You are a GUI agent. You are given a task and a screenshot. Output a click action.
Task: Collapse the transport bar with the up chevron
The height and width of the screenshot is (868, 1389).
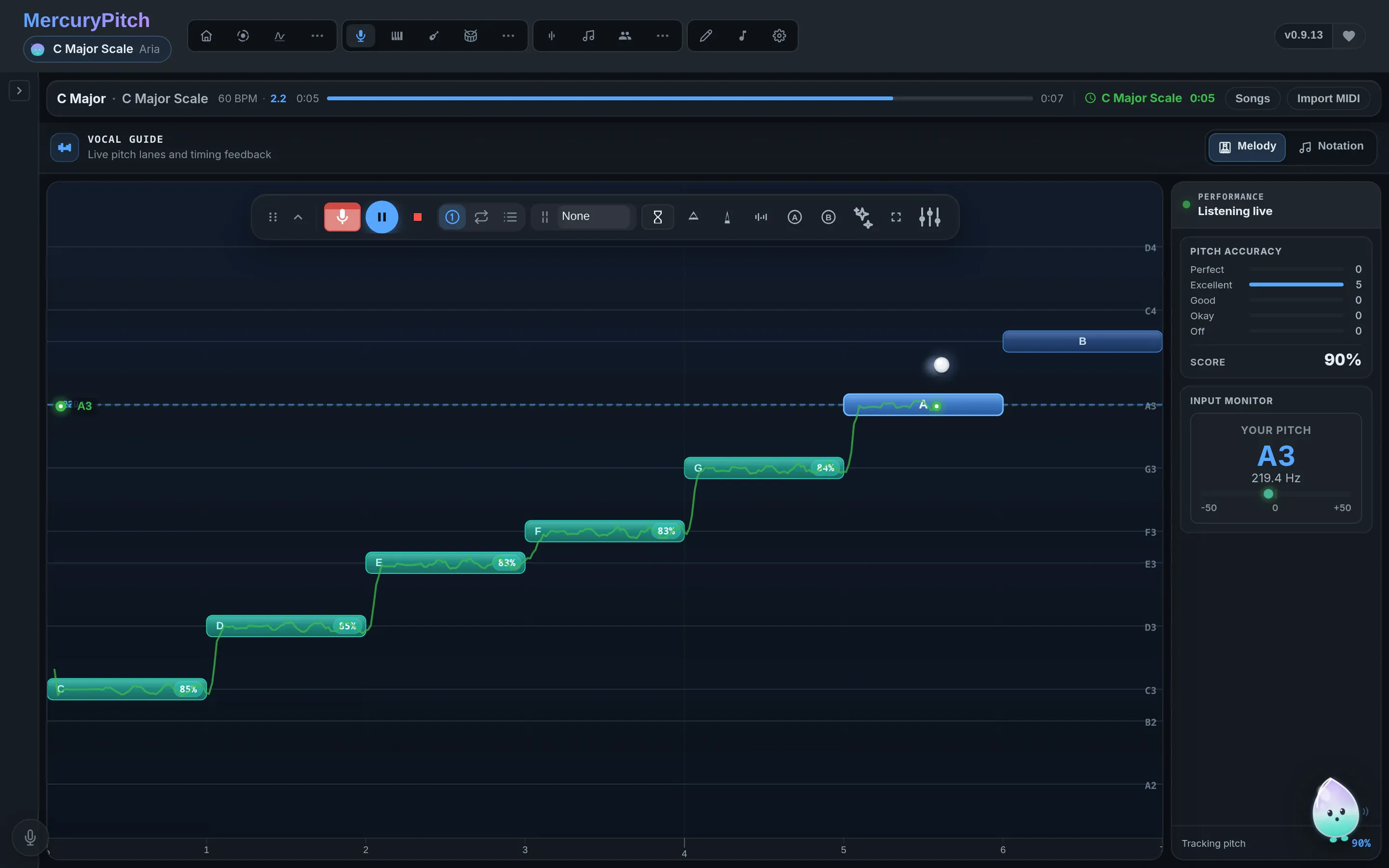click(298, 217)
